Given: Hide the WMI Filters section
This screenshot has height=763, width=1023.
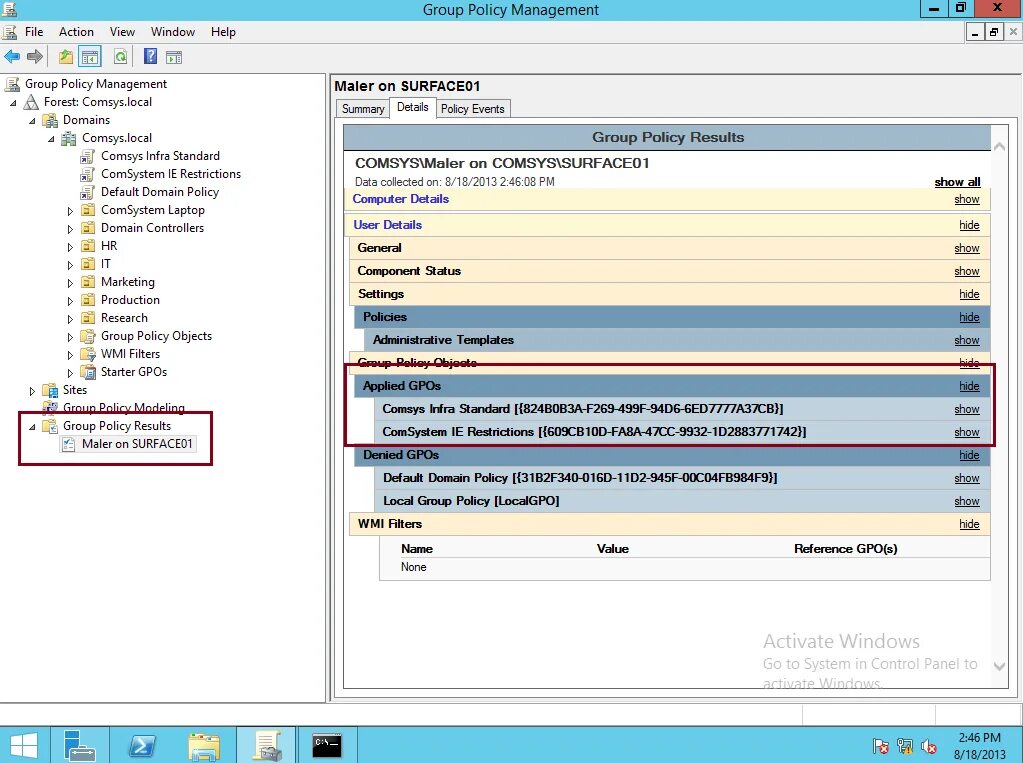Looking at the screenshot, I should (x=969, y=524).
